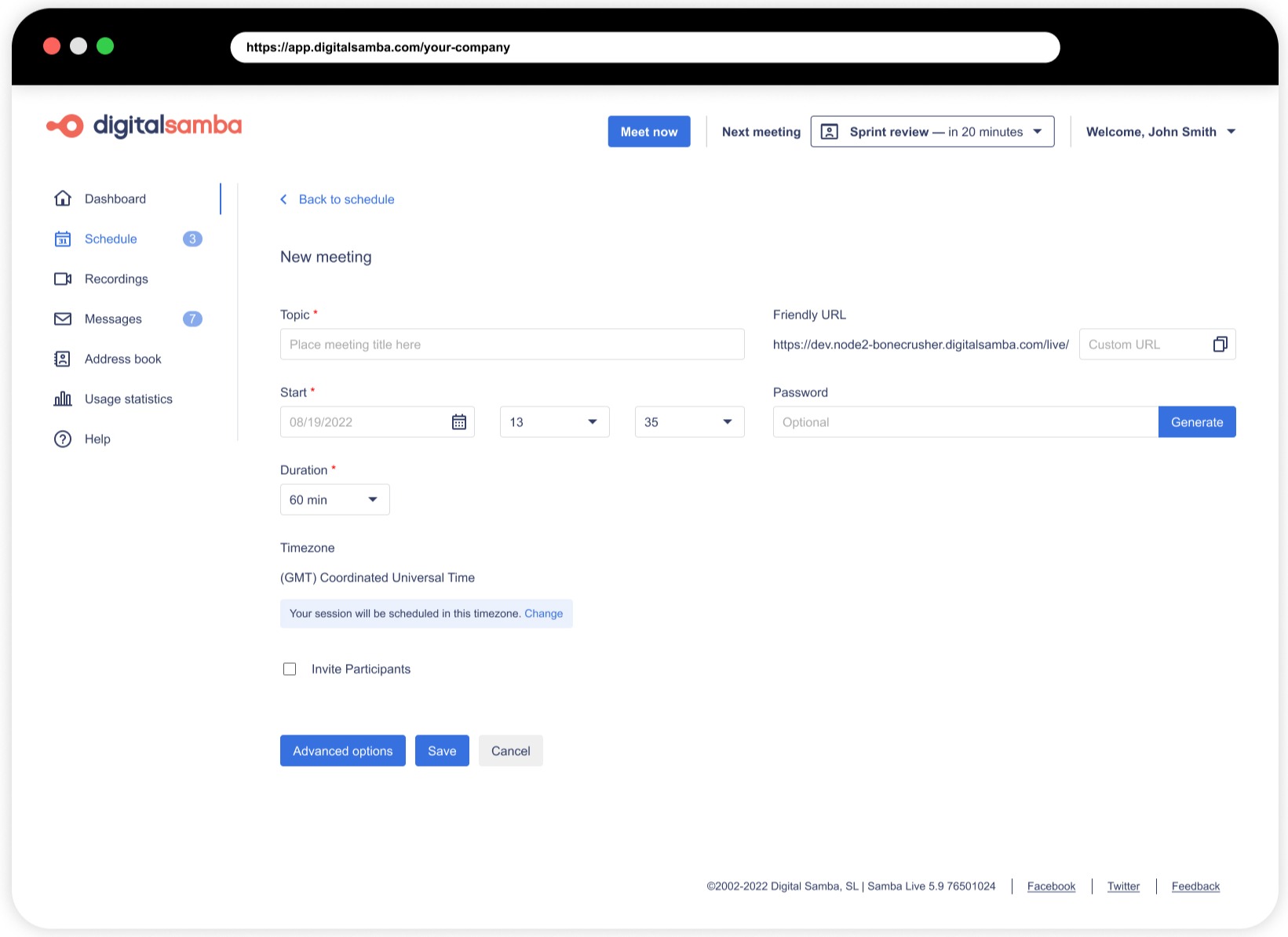The image size is (1288, 937).
Task: Click the Usage statistics chart icon
Action: (x=63, y=399)
